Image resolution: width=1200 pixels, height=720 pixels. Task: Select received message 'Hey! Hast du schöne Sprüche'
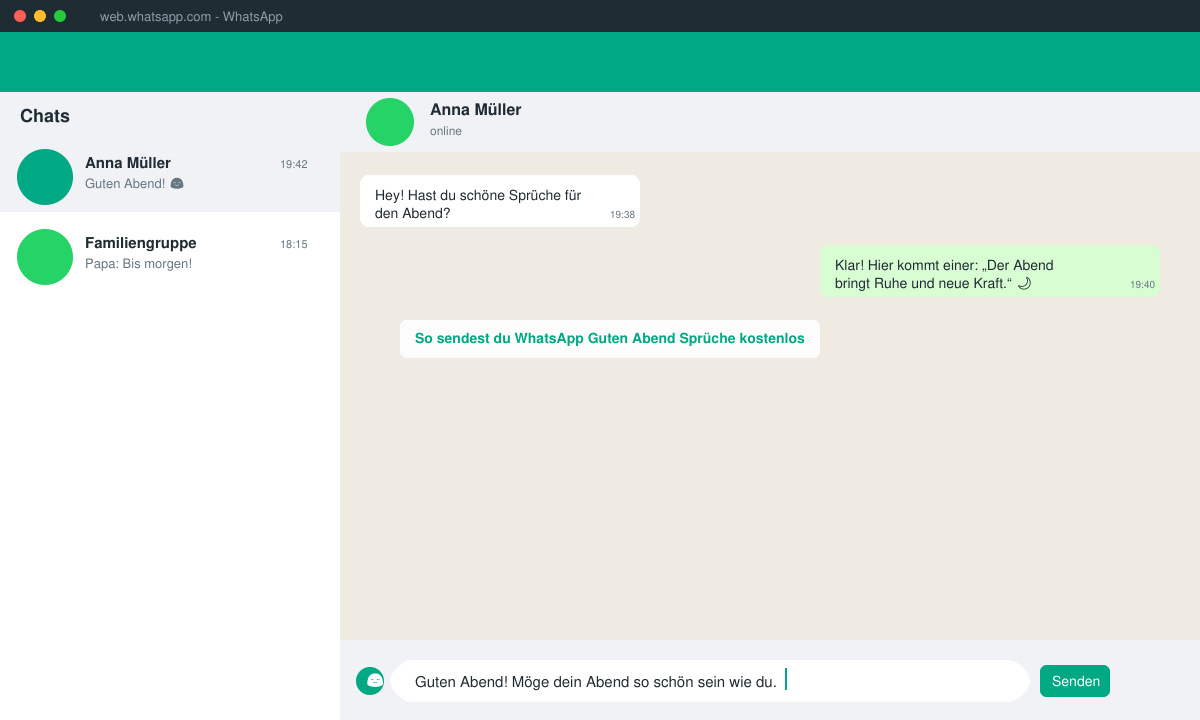coord(500,201)
